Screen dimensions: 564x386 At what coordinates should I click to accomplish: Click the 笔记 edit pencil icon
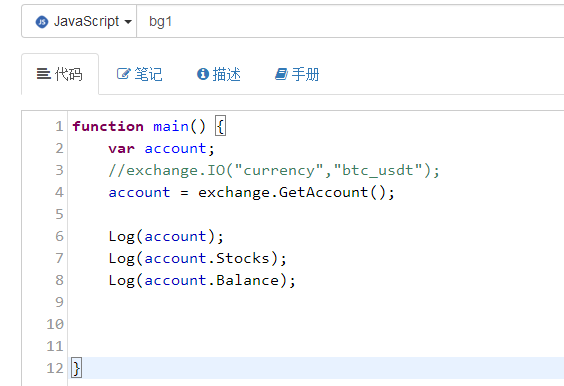123,74
